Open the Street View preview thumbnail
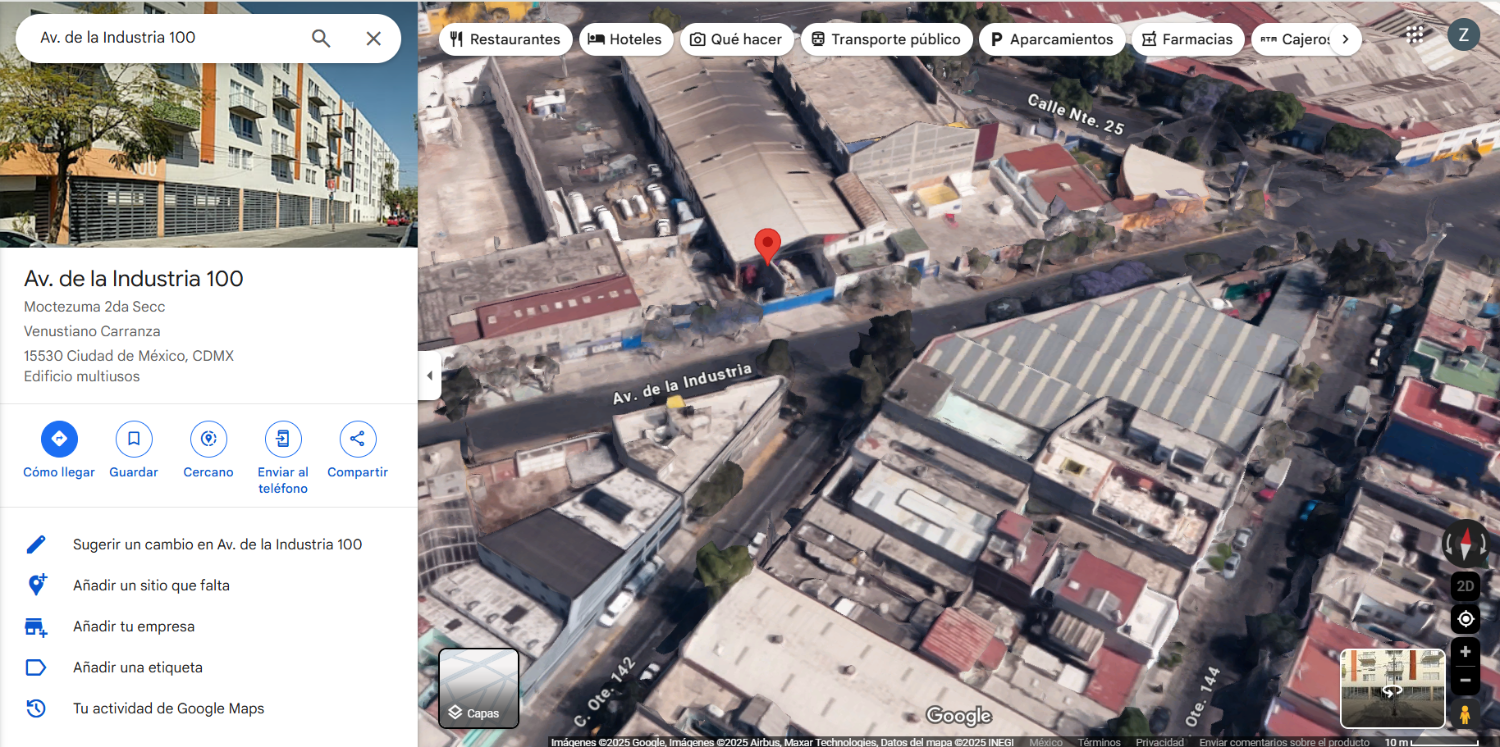The width and height of the screenshot is (1500, 747). click(1393, 688)
